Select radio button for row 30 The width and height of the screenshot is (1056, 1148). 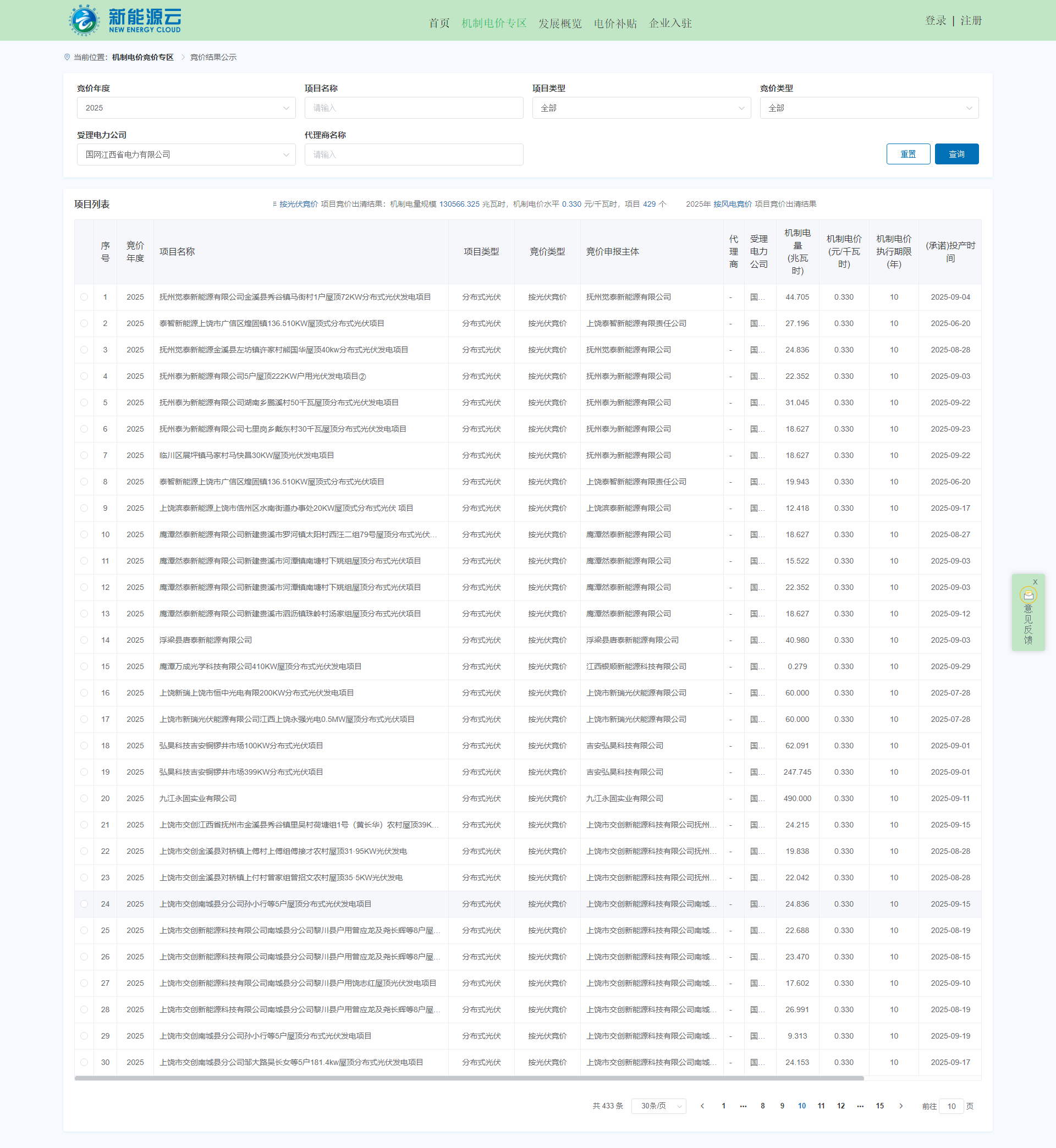[x=85, y=1062]
